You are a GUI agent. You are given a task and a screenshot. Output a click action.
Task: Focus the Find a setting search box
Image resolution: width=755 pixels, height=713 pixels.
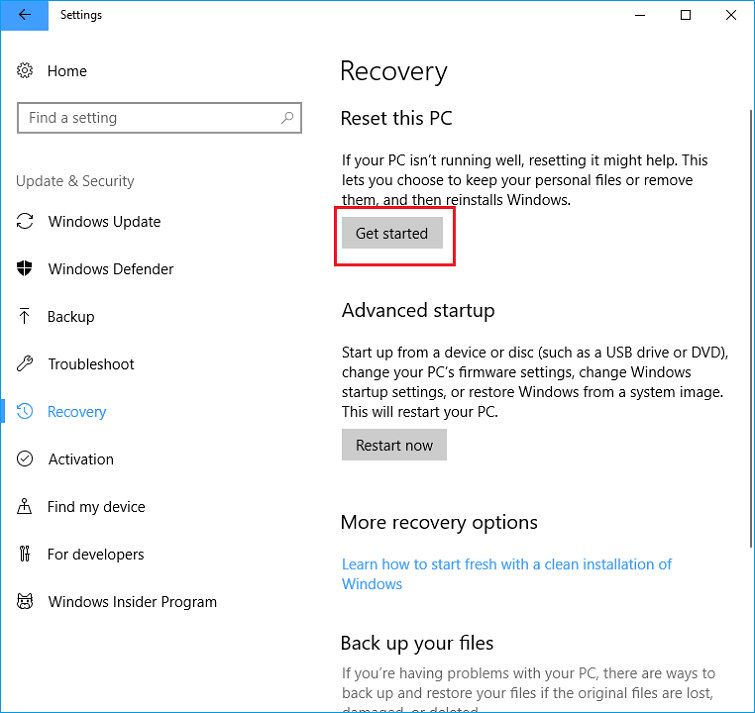tap(150, 118)
